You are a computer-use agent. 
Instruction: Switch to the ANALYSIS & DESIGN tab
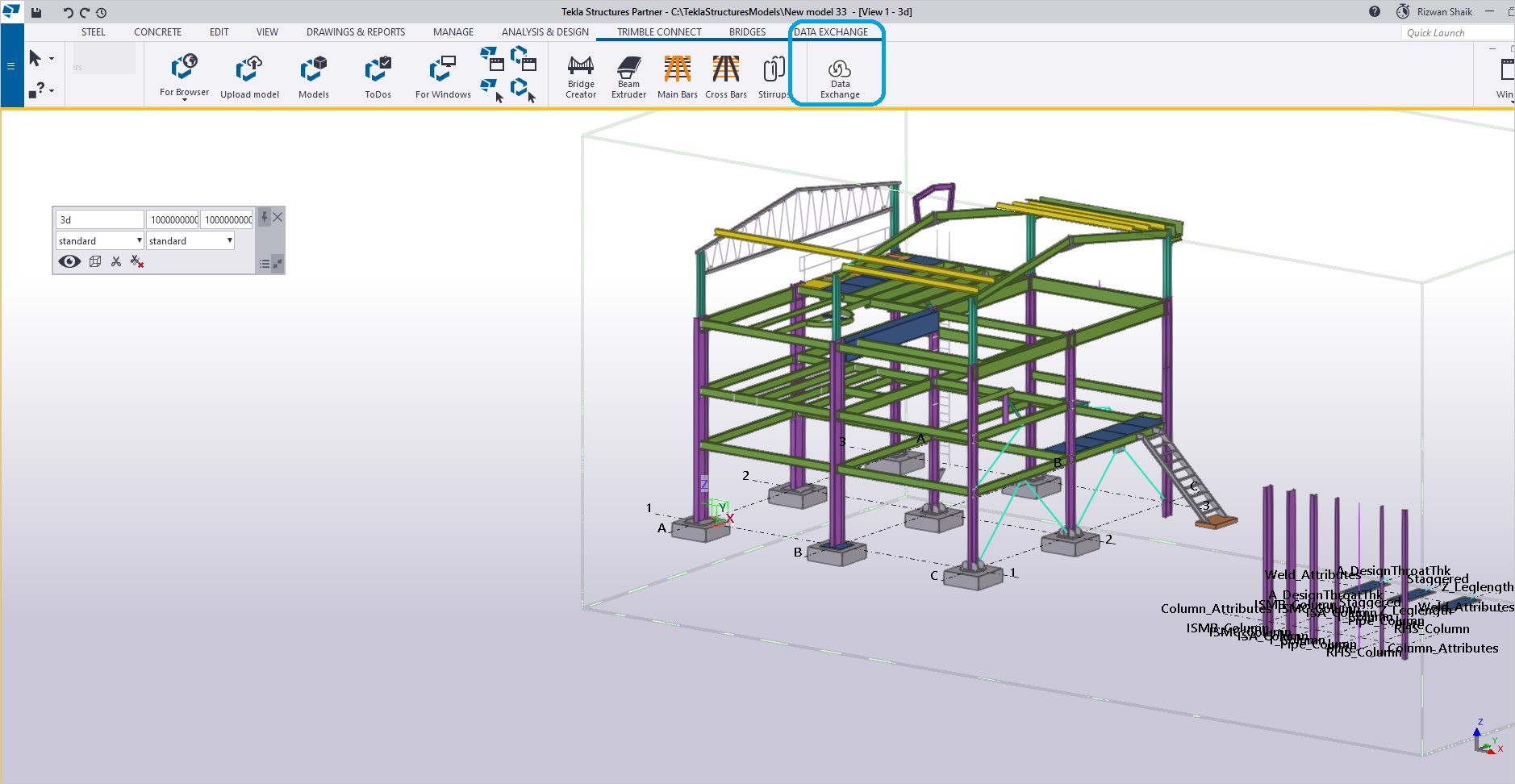[545, 32]
